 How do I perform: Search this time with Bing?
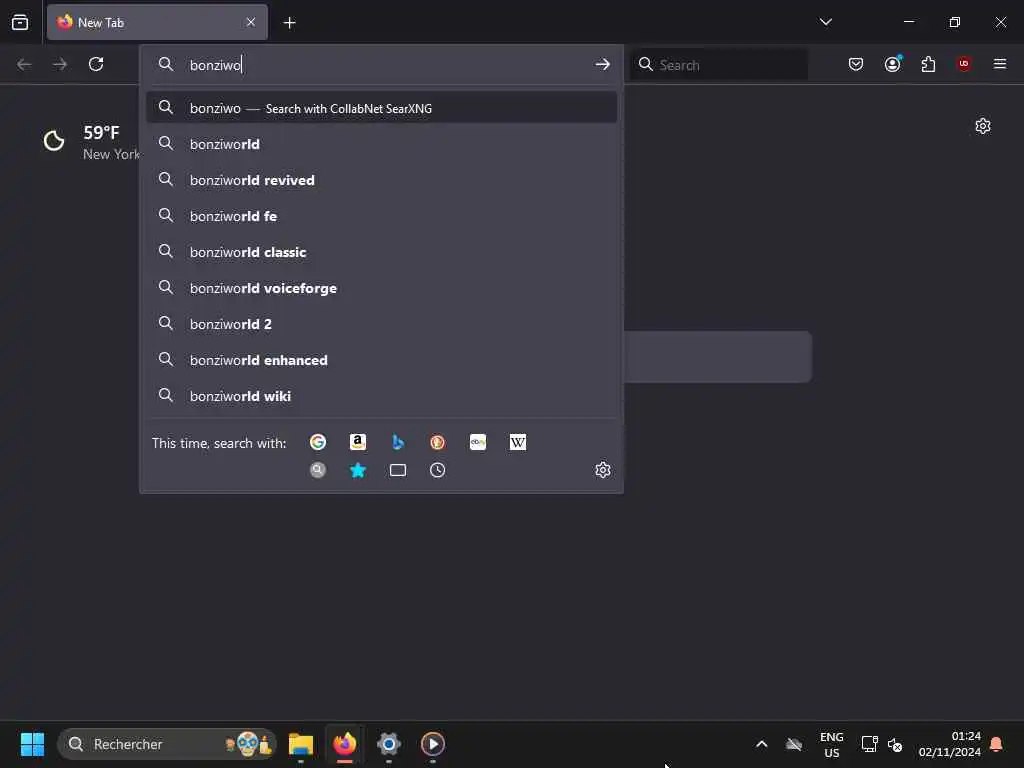point(398,443)
